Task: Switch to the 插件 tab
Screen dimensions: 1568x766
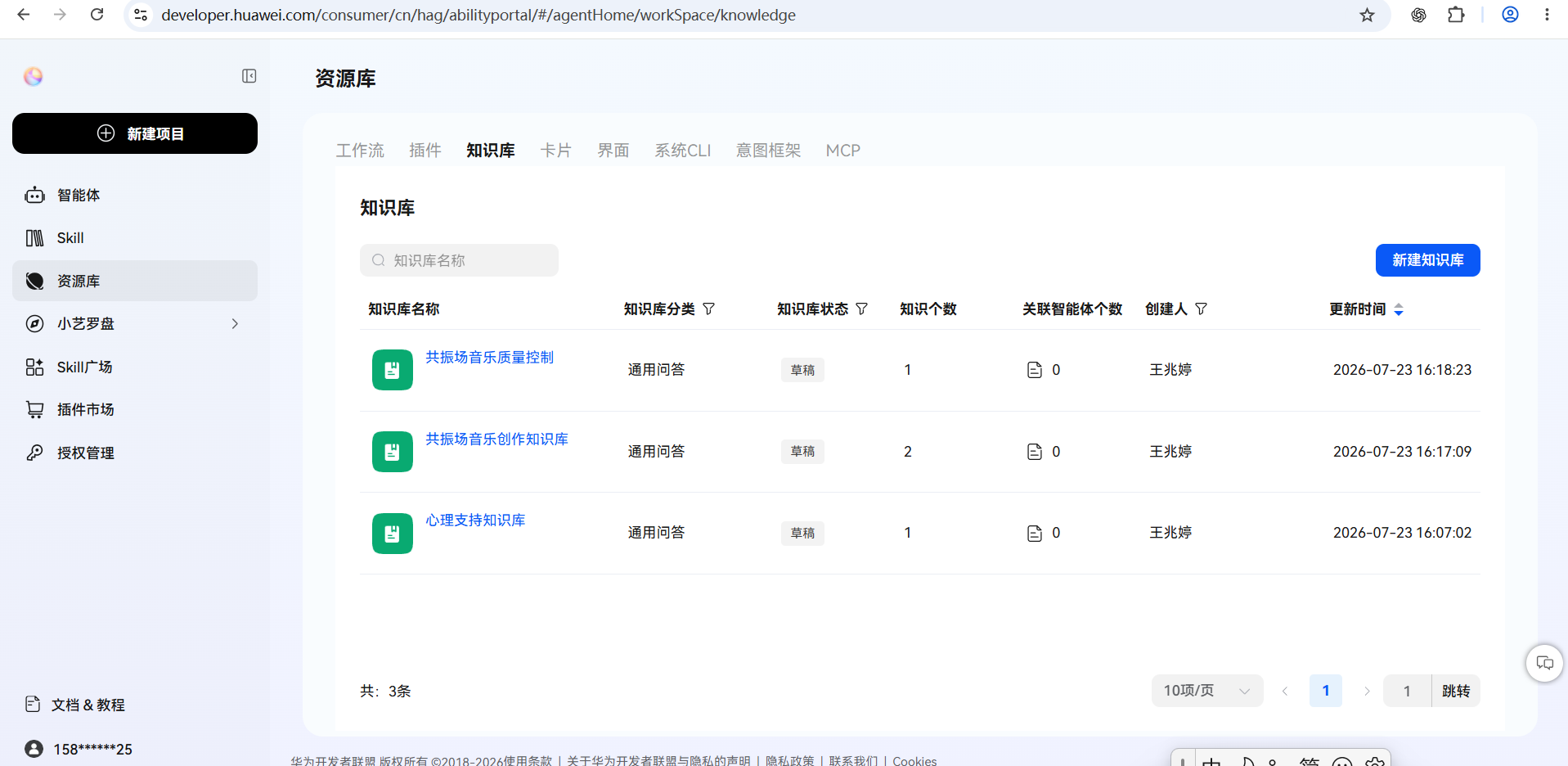Action: 425,151
